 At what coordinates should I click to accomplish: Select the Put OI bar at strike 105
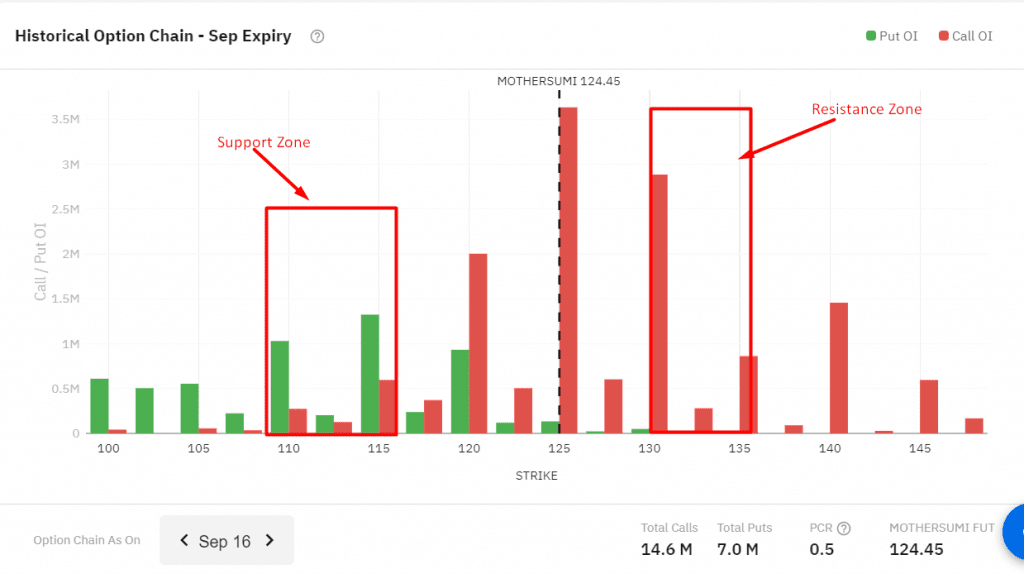tap(189, 408)
